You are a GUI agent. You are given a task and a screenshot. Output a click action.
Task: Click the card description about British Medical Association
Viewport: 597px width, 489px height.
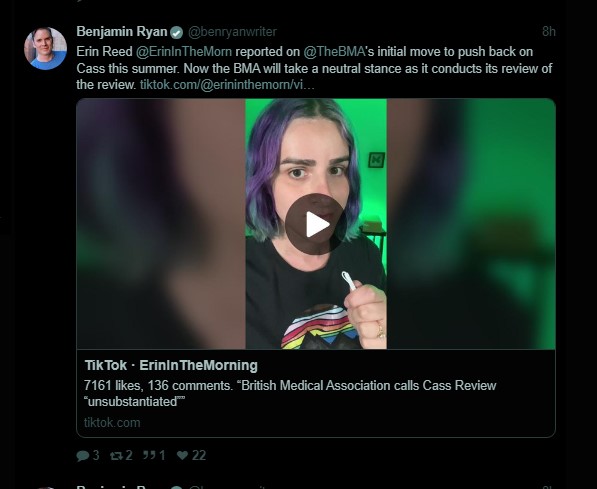pyautogui.click(x=290, y=393)
